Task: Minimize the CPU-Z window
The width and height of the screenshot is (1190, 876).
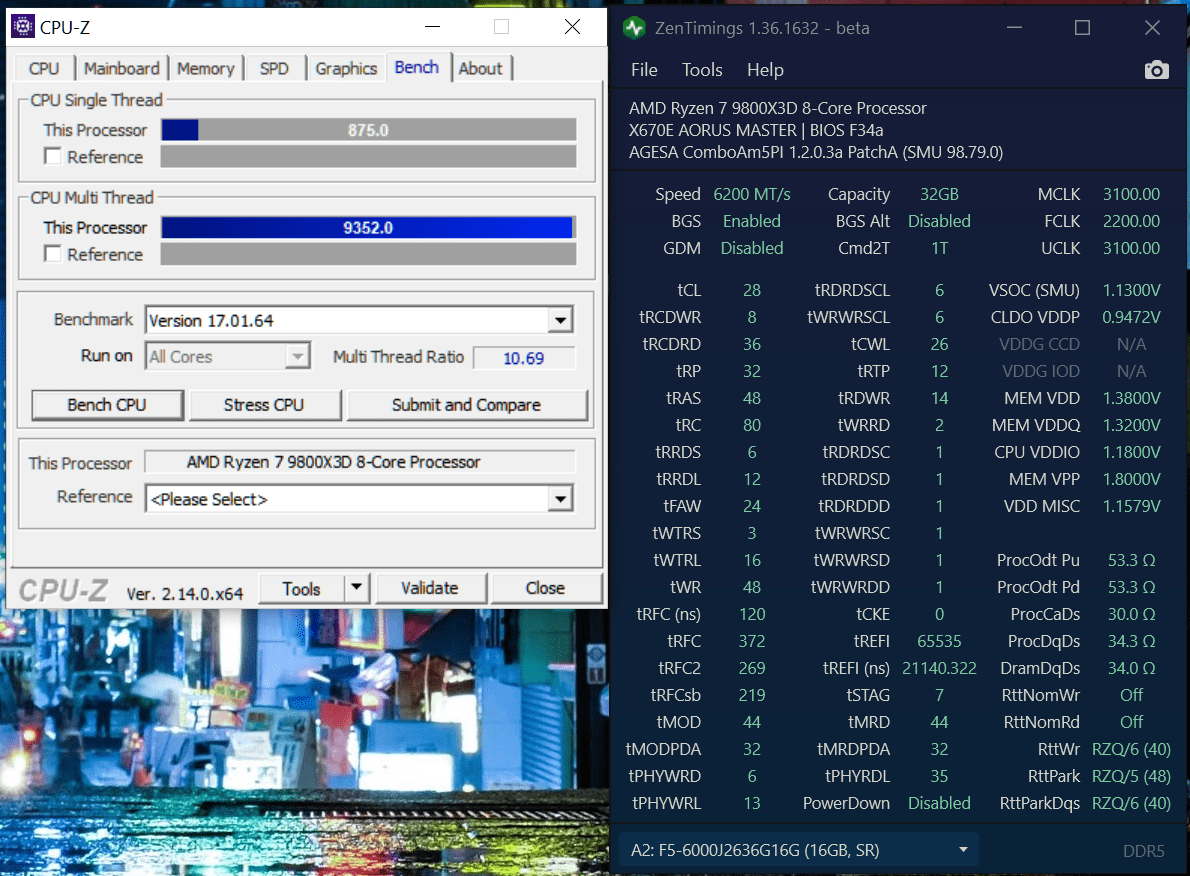Action: point(430,27)
